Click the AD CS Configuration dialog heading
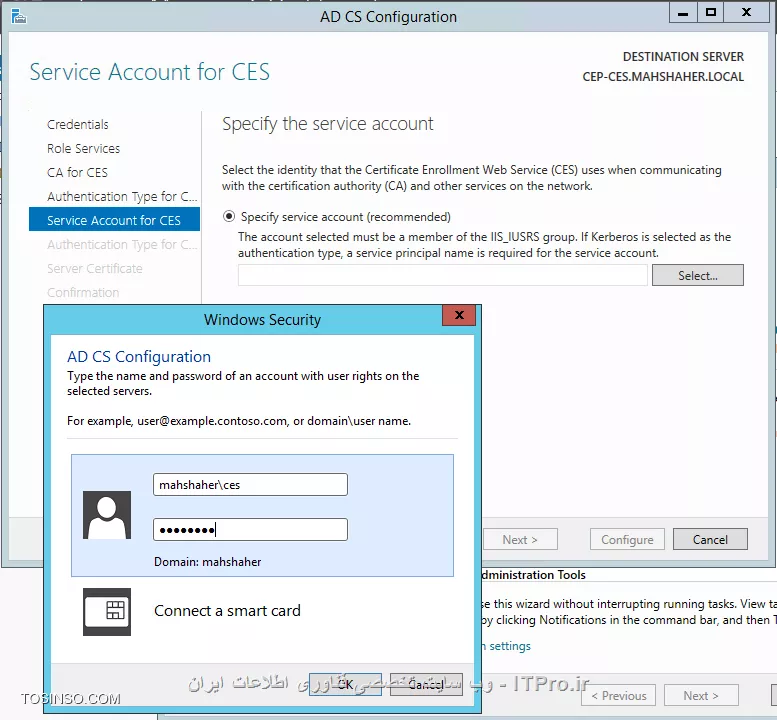Image resolution: width=777 pixels, height=720 pixels. click(139, 357)
